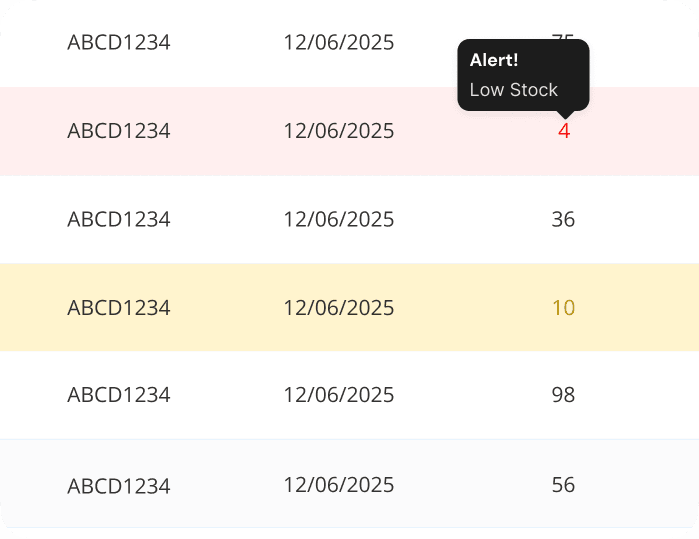Image resolution: width=699 pixels, height=539 pixels.
Task: Select the date in the quantity 36 row
Action: click(339, 219)
